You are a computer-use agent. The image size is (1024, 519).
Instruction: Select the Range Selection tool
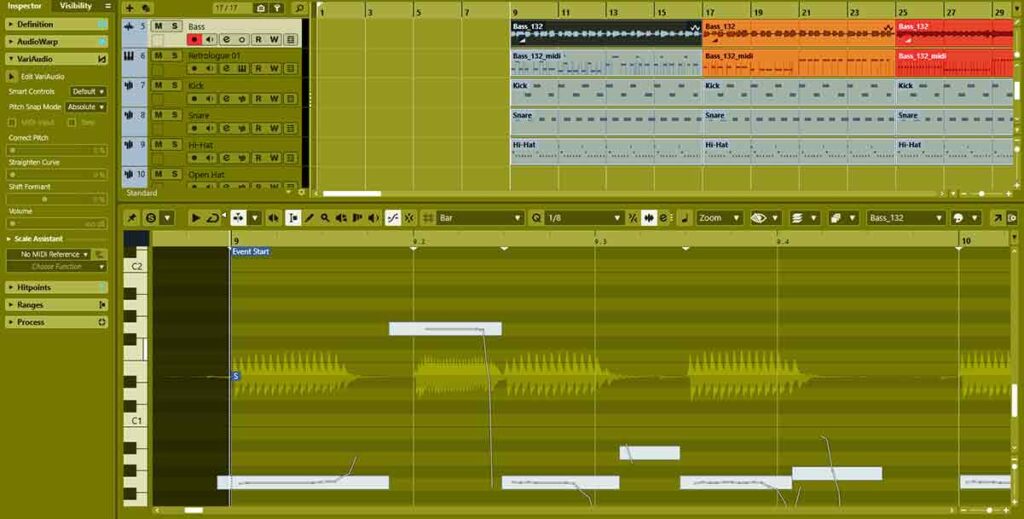pos(293,218)
